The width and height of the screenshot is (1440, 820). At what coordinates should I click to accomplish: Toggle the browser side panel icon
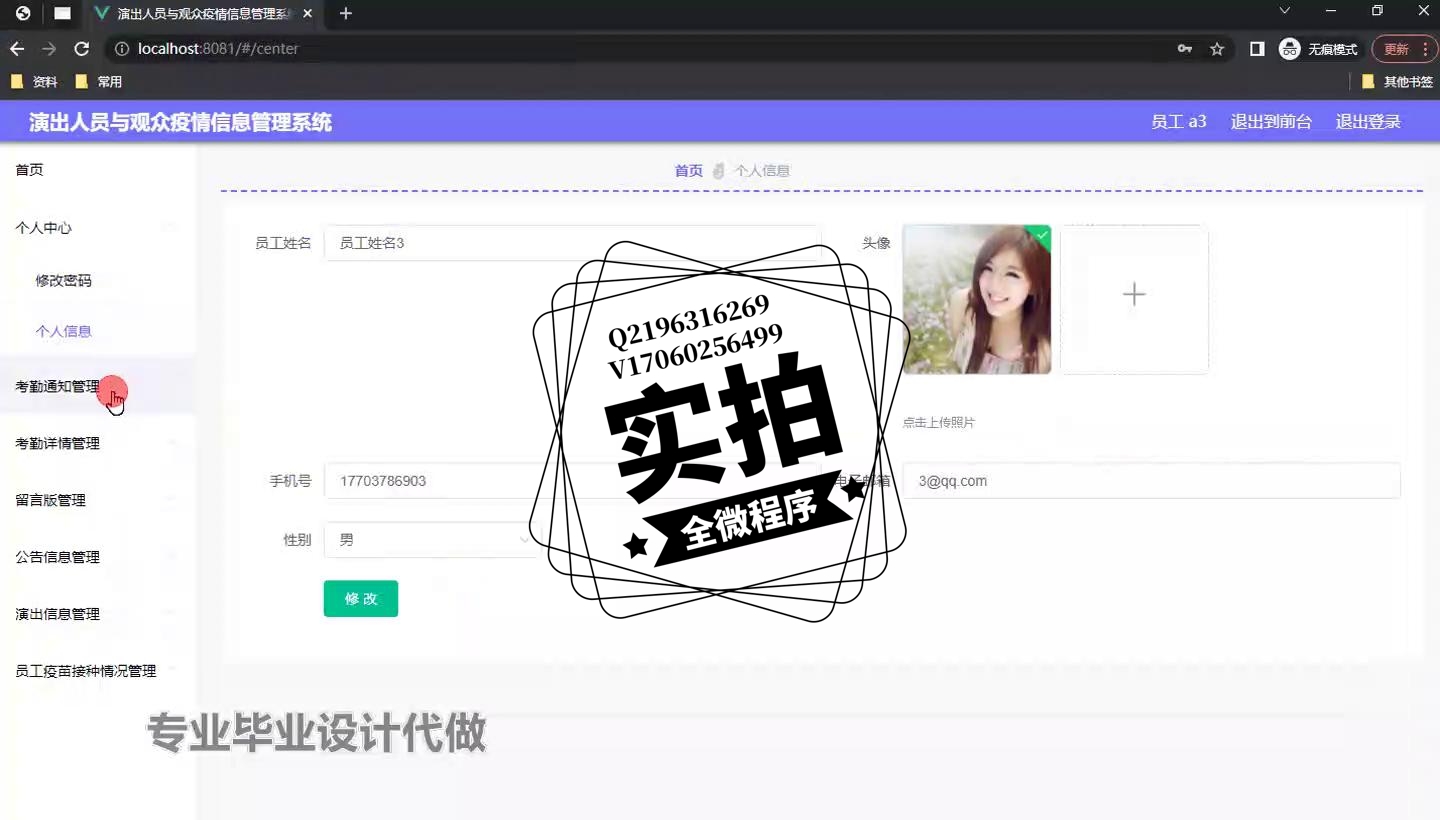1257,48
